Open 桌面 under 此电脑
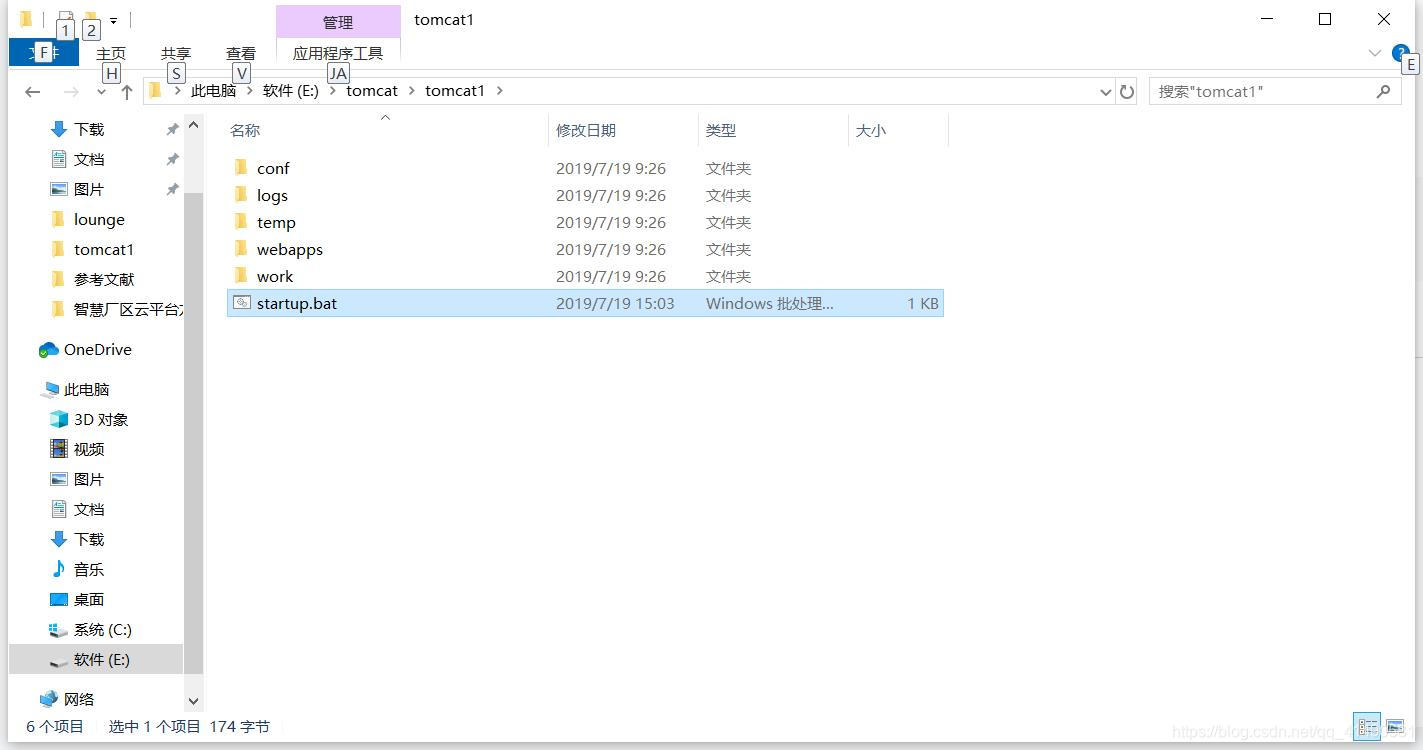 [89, 599]
